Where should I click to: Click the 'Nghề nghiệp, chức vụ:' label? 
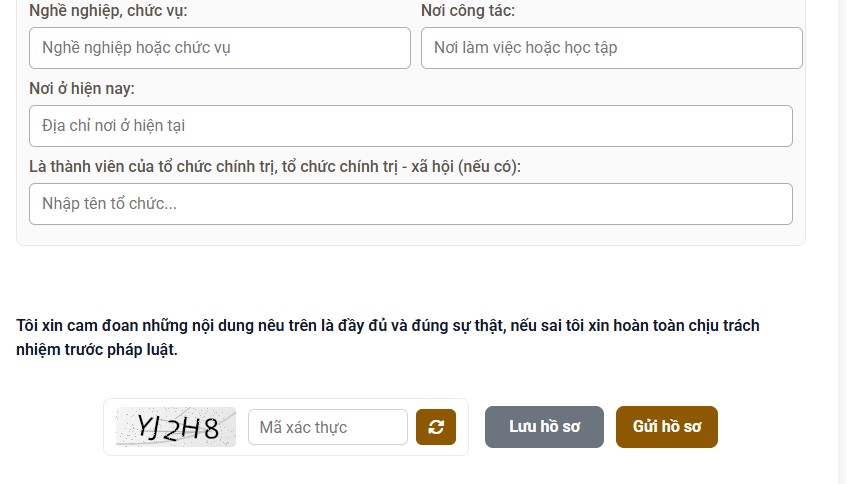coord(108,12)
